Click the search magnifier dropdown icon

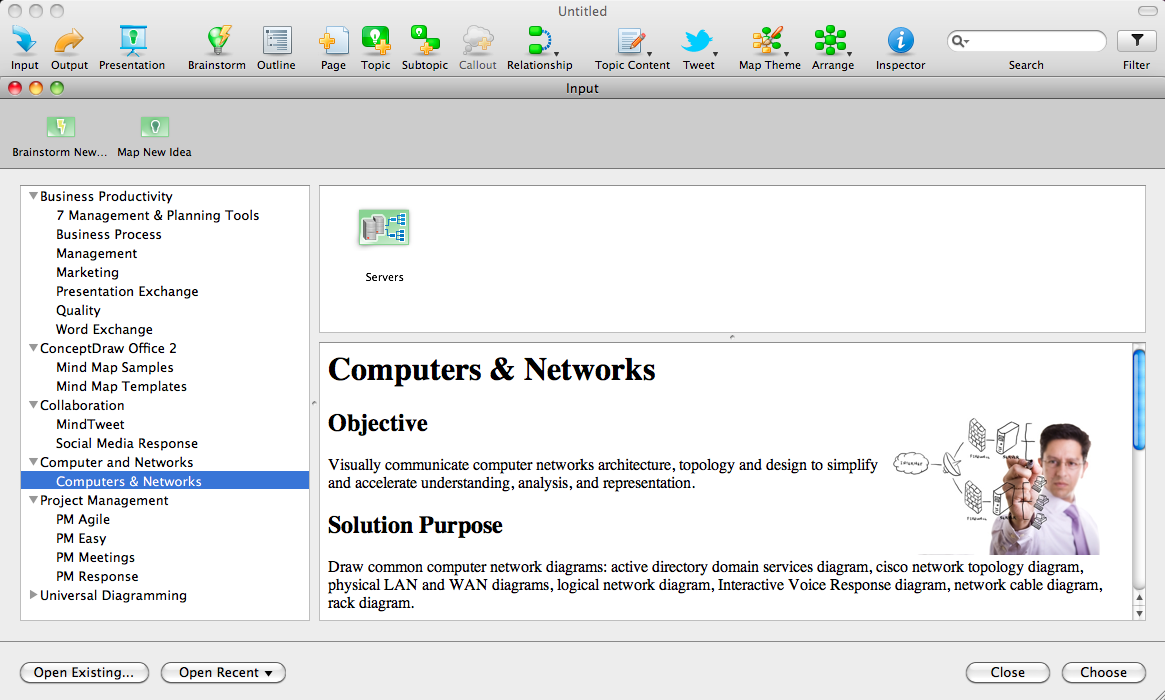pyautogui.click(x=961, y=41)
